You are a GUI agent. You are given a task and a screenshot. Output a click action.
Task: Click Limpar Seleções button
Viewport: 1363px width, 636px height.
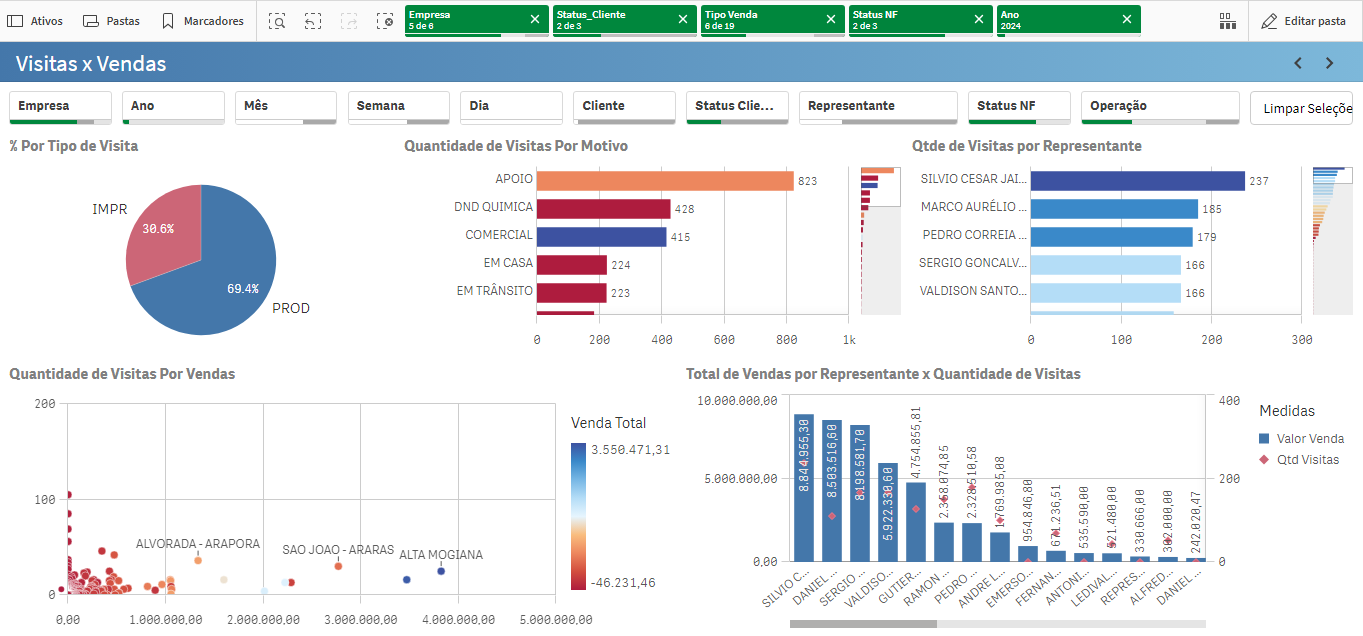pos(1302,108)
